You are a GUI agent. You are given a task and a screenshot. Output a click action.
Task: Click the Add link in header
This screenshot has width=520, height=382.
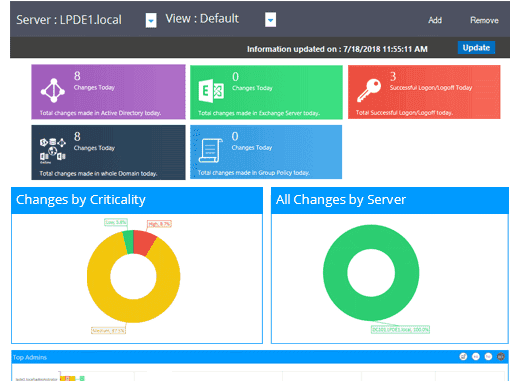435,20
